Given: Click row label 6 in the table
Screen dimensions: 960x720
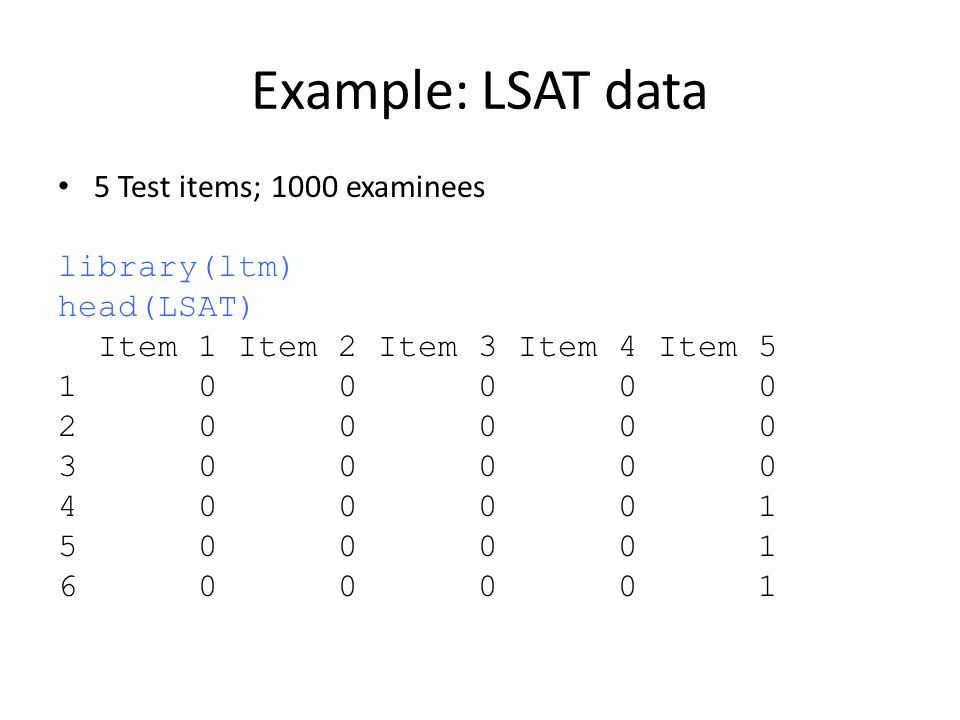Looking at the screenshot, I should pos(67,587).
